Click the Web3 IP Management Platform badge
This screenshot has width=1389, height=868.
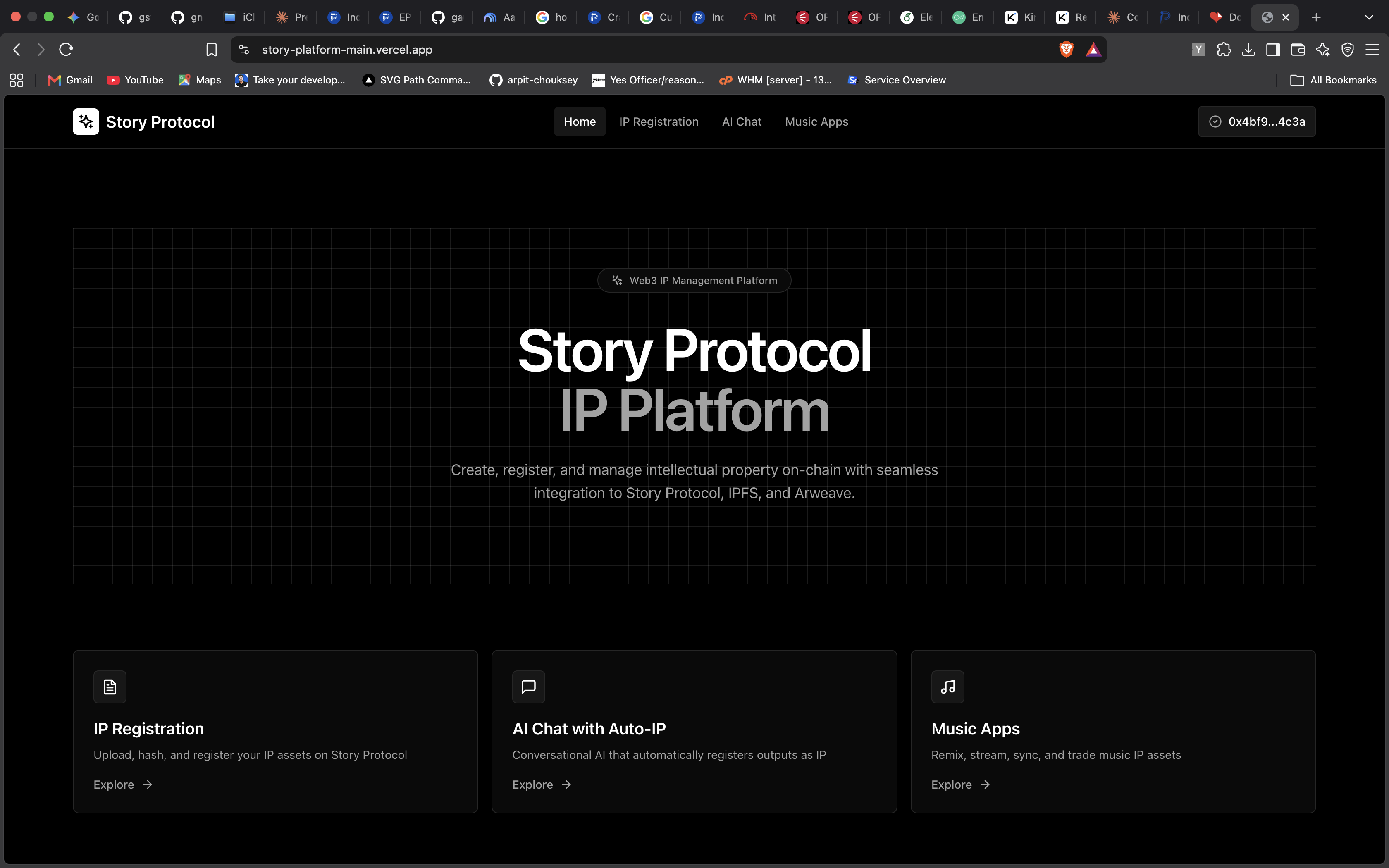point(694,281)
